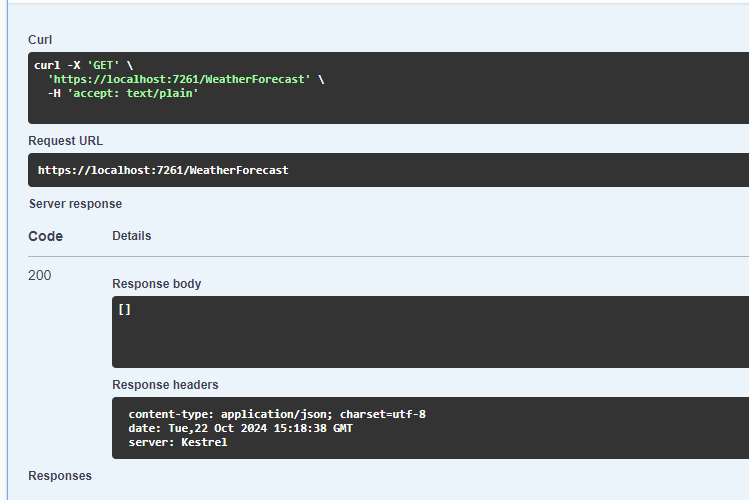This screenshot has width=749, height=500.
Task: Click blank area of the response body block
Action: tap(430, 340)
